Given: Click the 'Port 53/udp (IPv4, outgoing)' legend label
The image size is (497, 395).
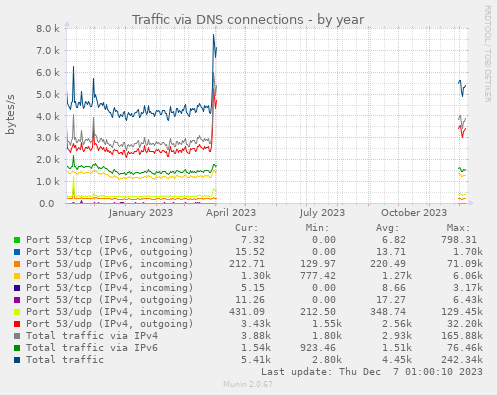Looking at the screenshot, I should (x=110, y=324).
